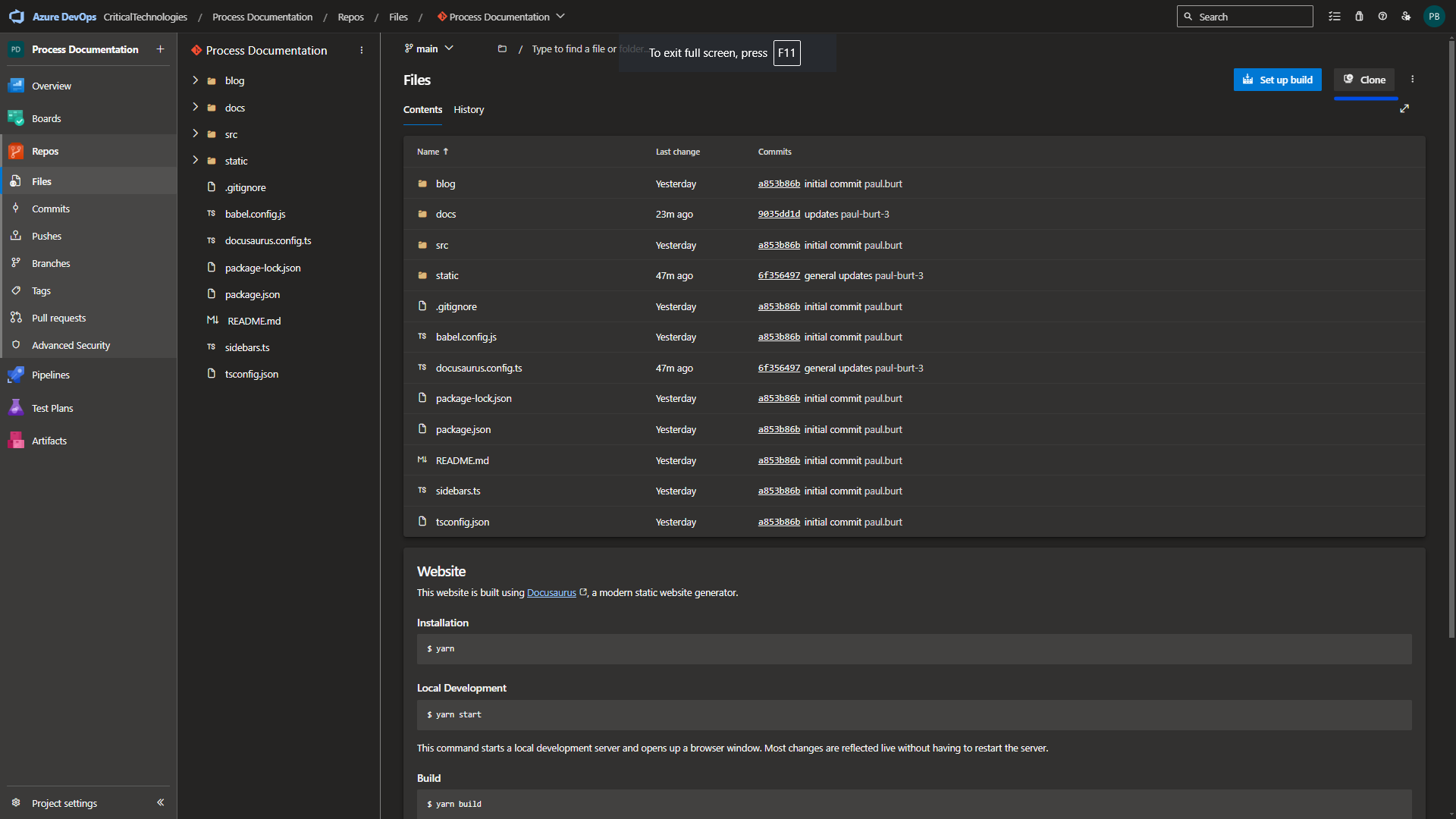Open Test Plans flask icon
This screenshot has width=1456, height=819.
pos(16,408)
